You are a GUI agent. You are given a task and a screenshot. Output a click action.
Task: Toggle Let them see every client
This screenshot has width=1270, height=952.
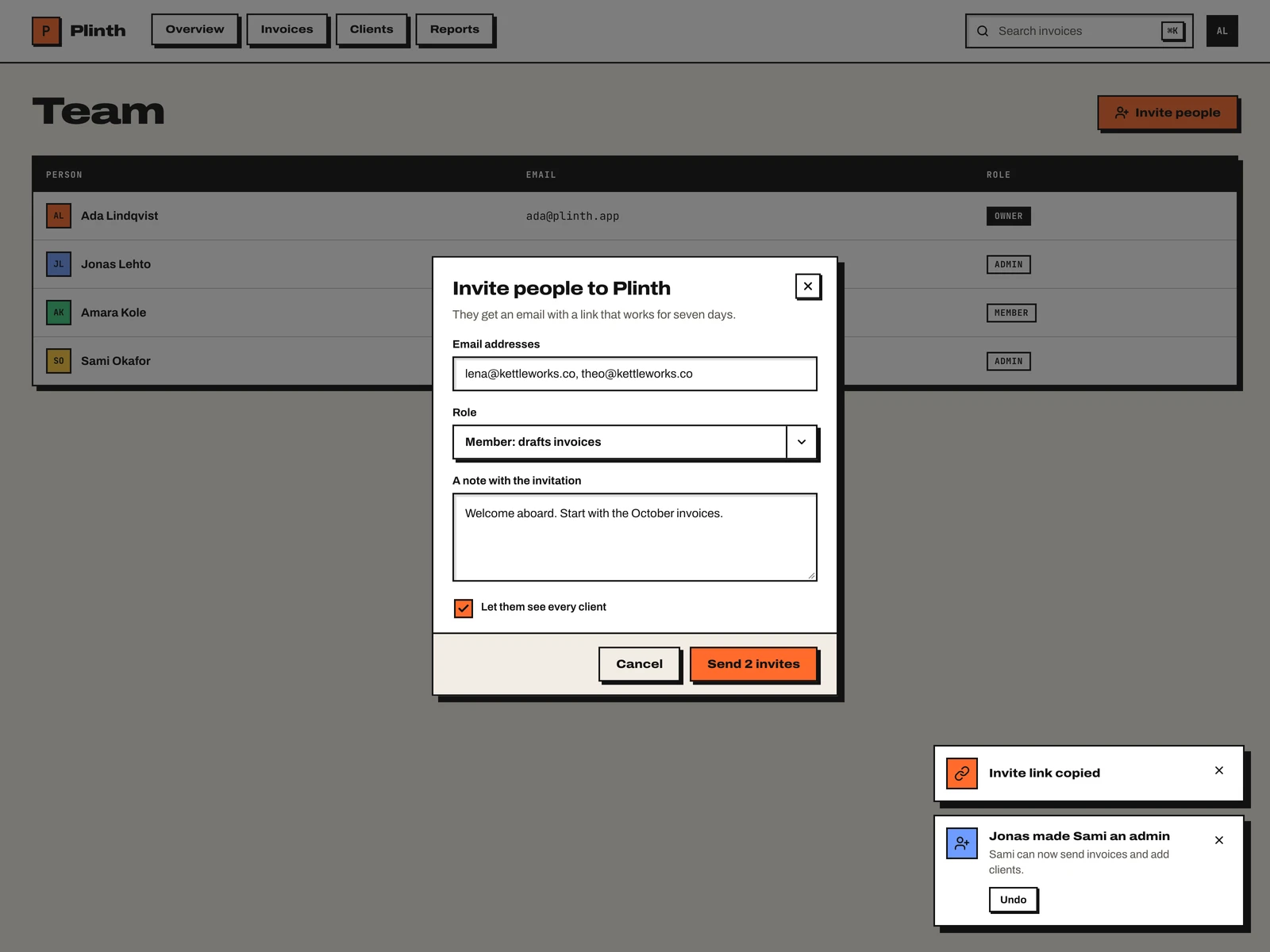[x=464, y=608]
